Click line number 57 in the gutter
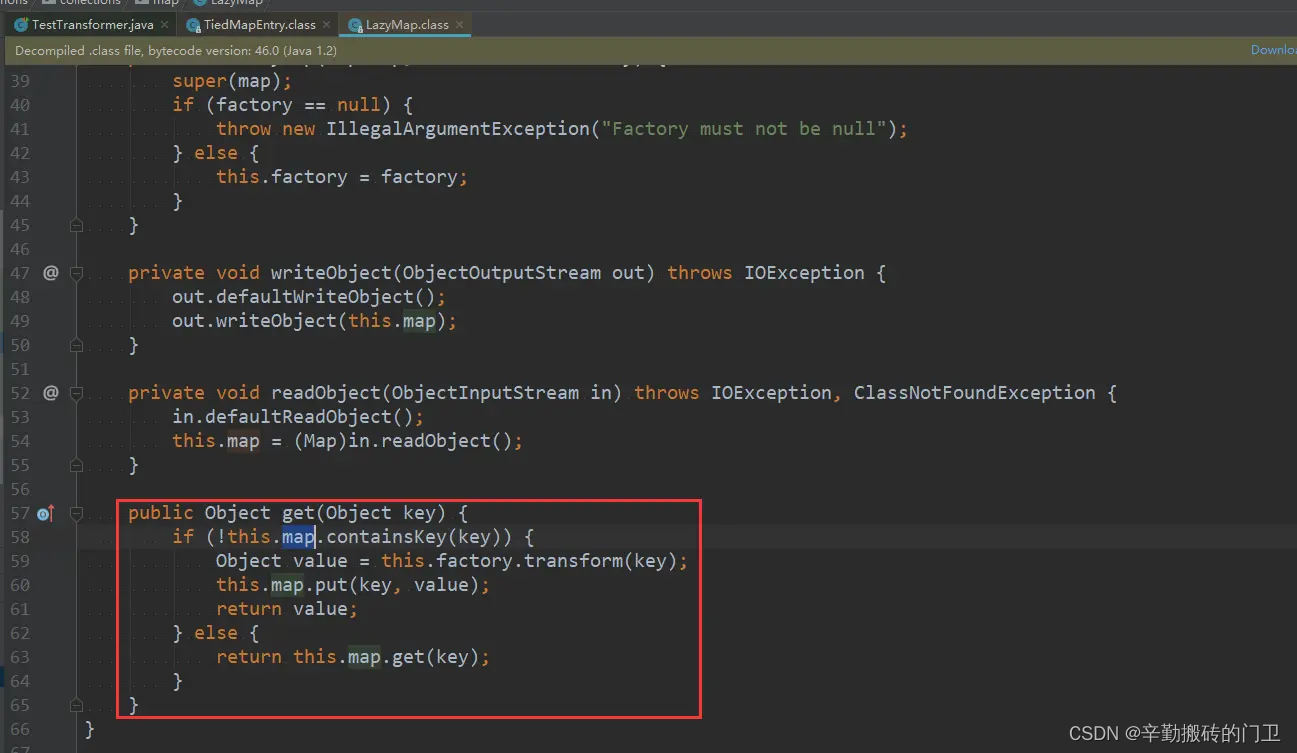This screenshot has width=1297, height=753. coord(20,512)
